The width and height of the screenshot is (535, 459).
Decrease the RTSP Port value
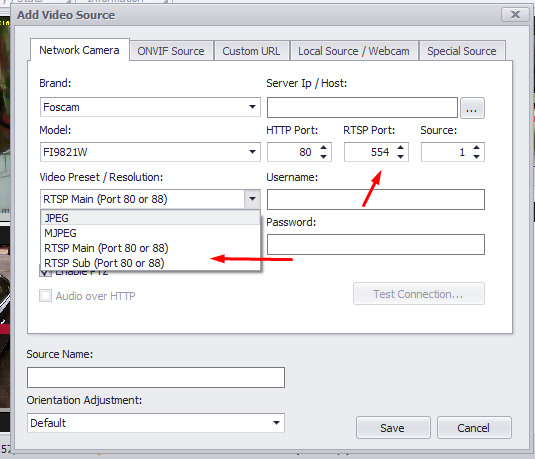401,156
